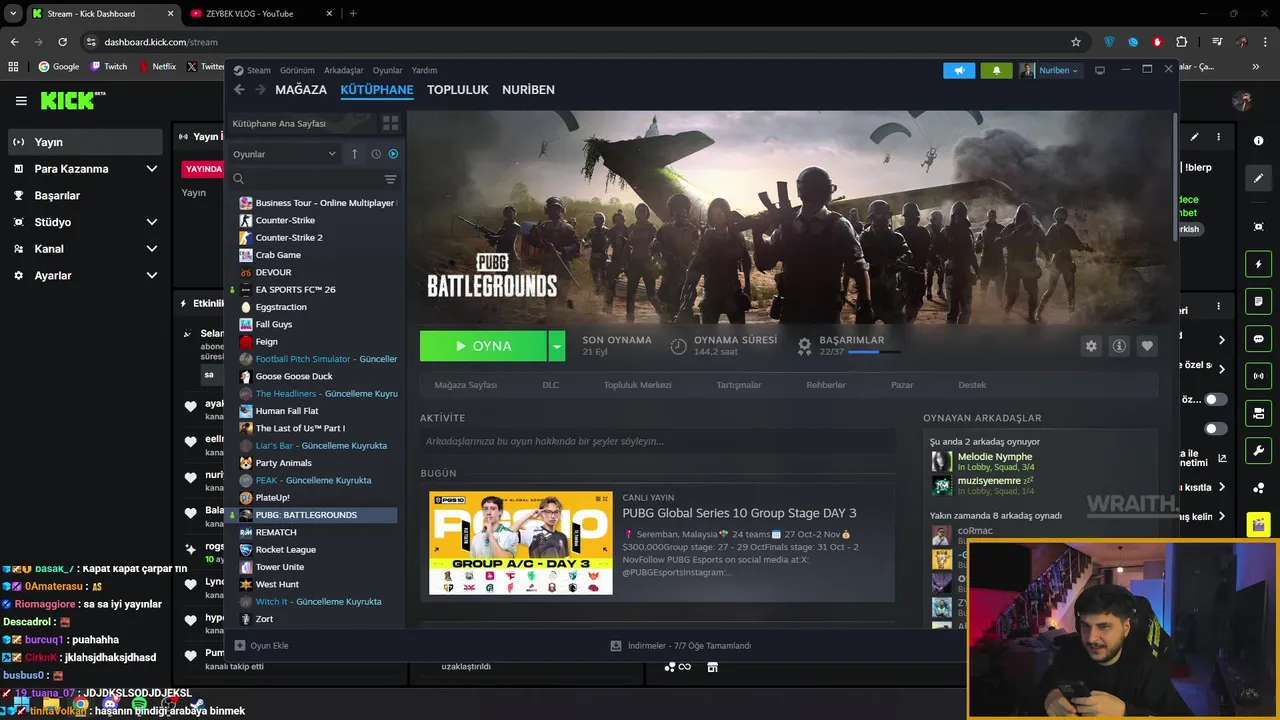
Task: Open Topluluk Merkezi link
Action: [637, 385]
